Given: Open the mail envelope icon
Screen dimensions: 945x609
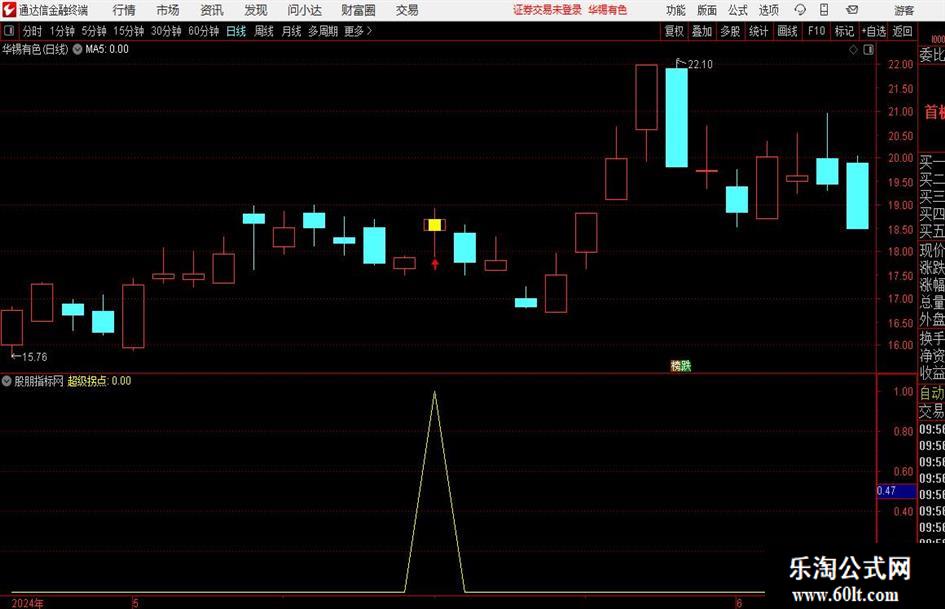Looking at the screenshot, I should click(852, 10).
